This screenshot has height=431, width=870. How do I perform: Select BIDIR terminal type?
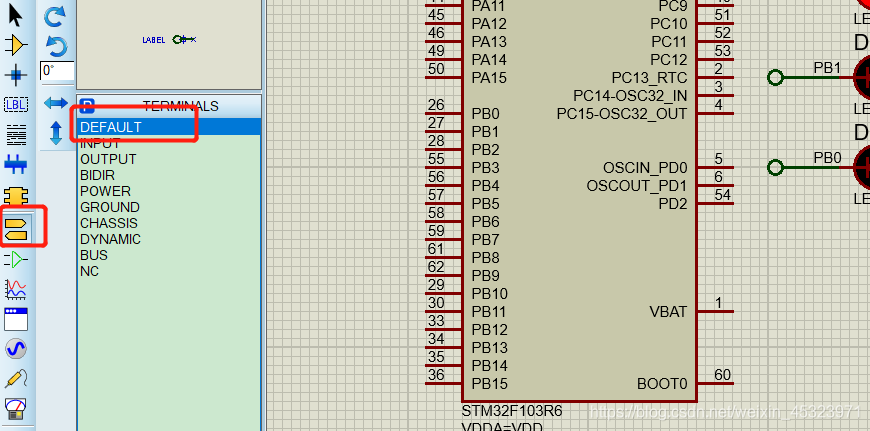(x=98, y=175)
